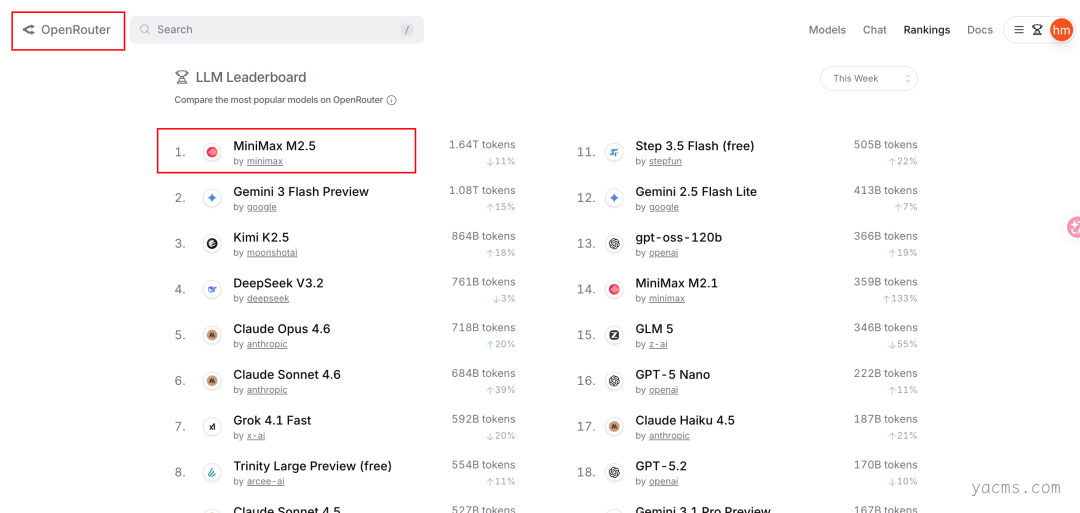
Task: Click the Step 3.5 Flash icon
Action: [x=614, y=152]
